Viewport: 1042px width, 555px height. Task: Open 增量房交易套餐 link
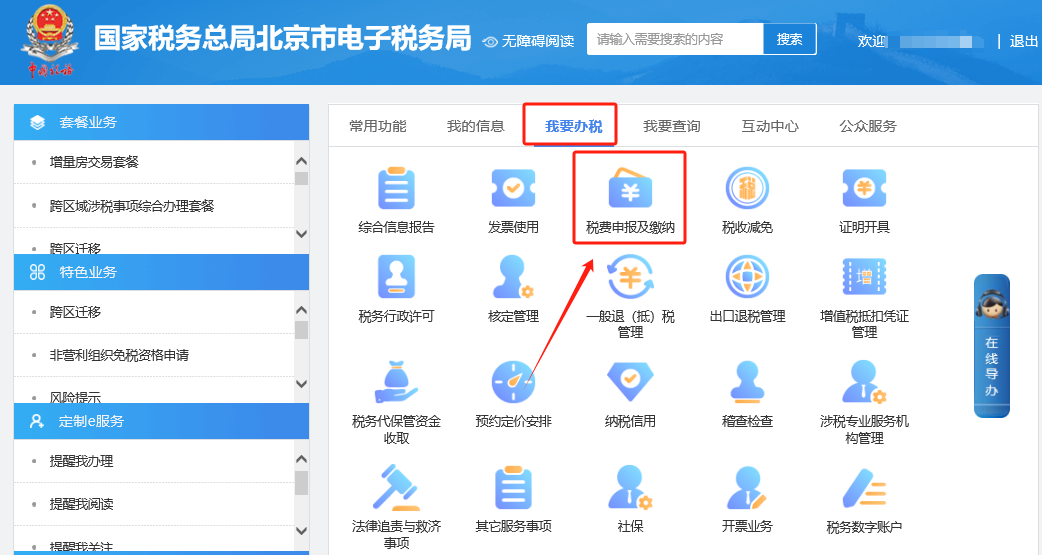point(94,162)
